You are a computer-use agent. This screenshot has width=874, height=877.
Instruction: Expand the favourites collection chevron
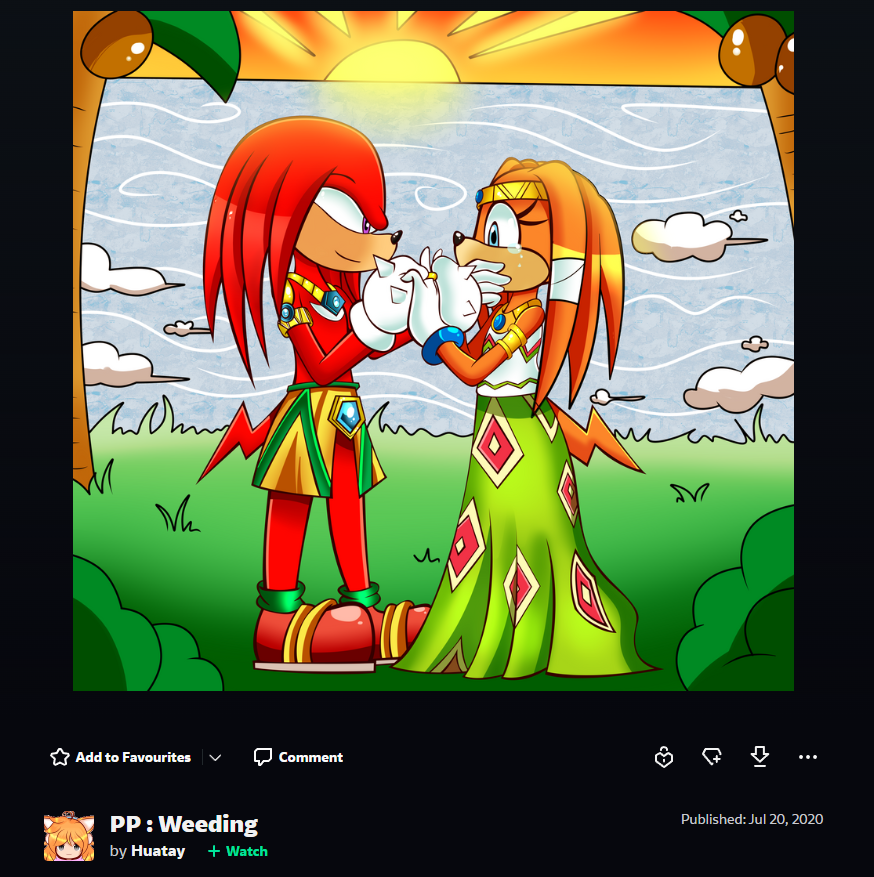215,758
